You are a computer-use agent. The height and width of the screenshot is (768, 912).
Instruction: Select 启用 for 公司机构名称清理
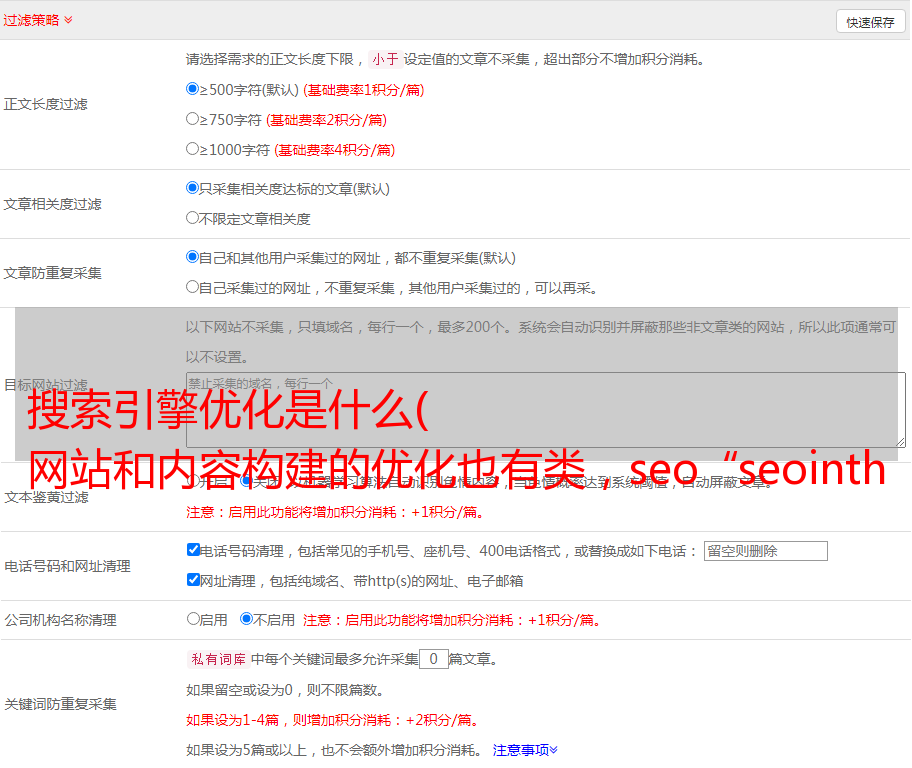point(193,618)
